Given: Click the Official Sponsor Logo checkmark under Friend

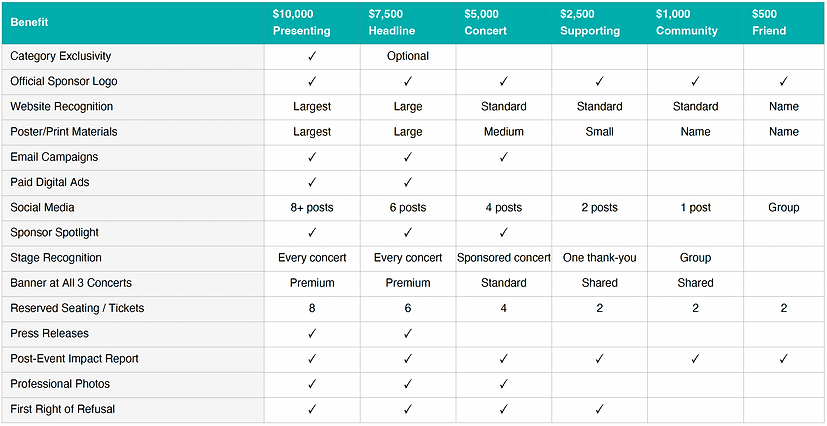Looking at the screenshot, I should (x=783, y=81).
